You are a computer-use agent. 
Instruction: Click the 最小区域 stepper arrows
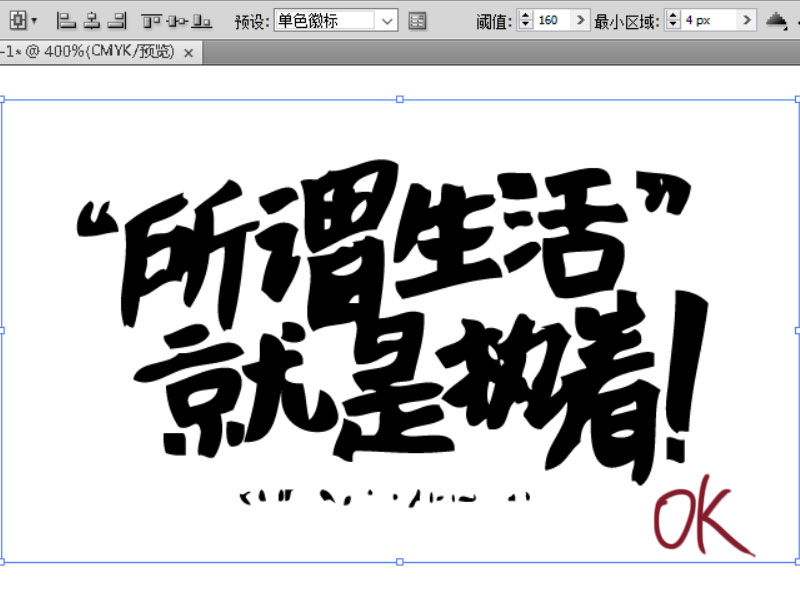673,20
